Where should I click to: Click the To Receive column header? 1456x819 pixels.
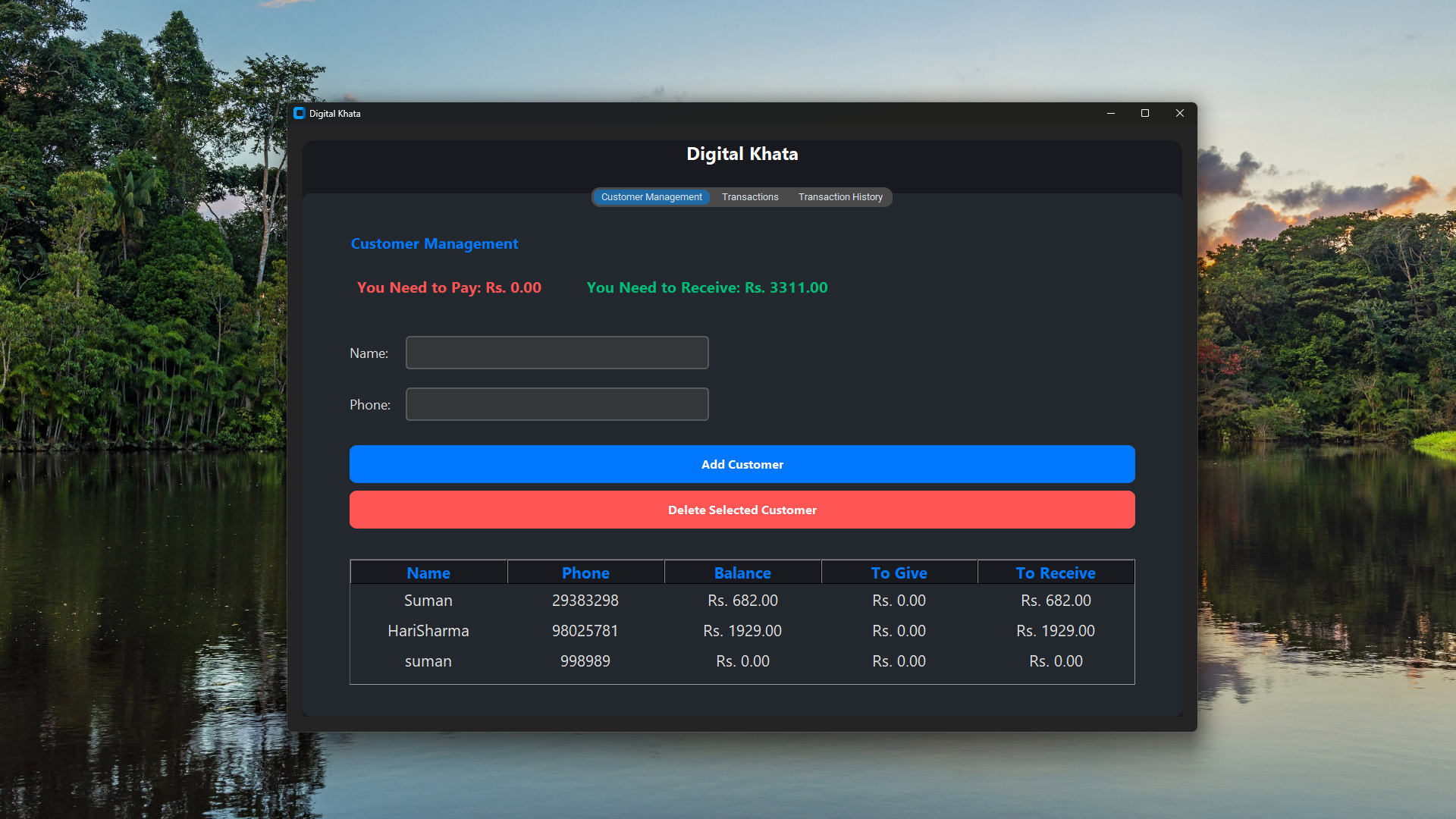click(1056, 573)
